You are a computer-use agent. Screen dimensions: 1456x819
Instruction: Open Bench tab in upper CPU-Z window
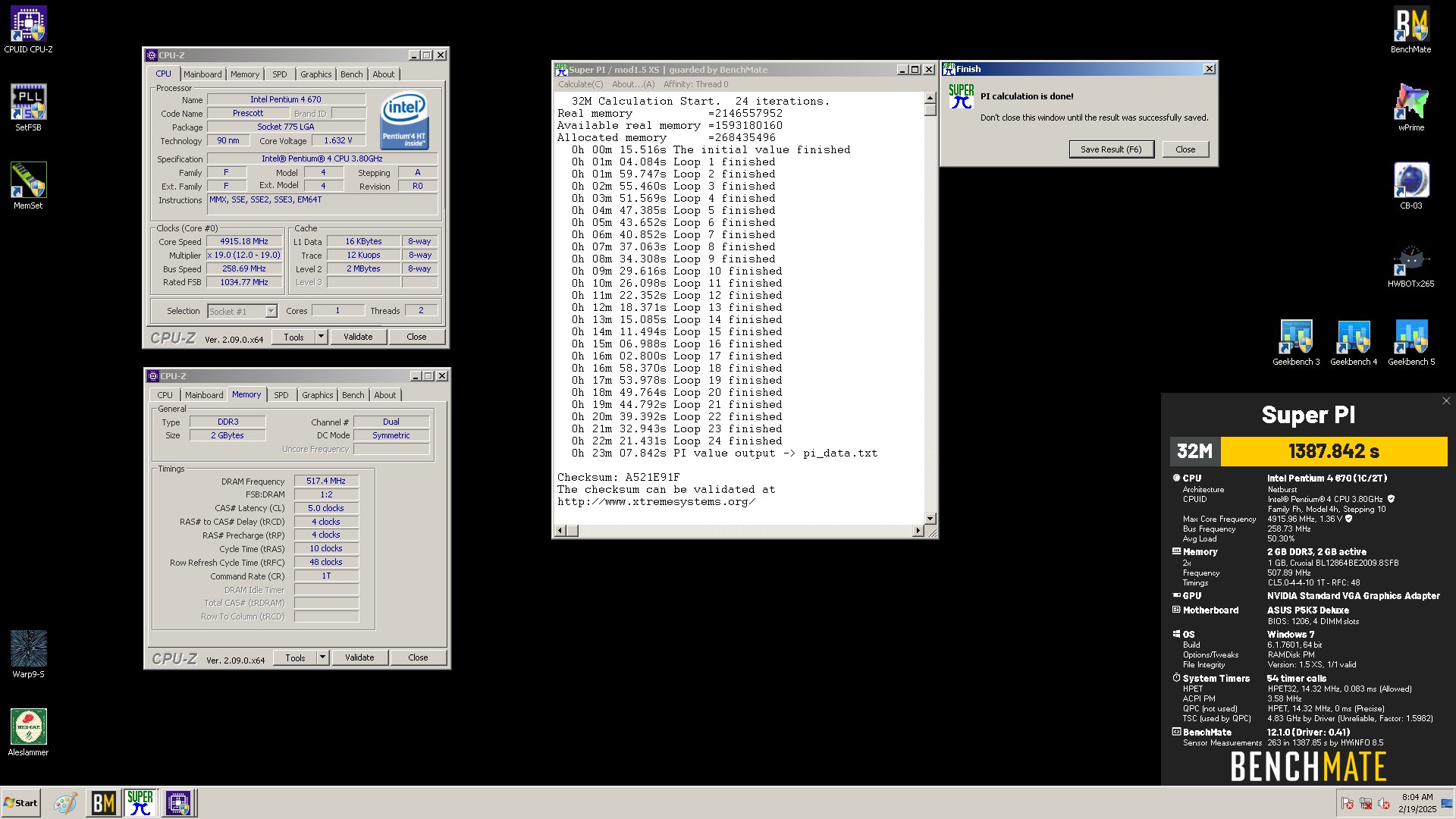coord(352,74)
